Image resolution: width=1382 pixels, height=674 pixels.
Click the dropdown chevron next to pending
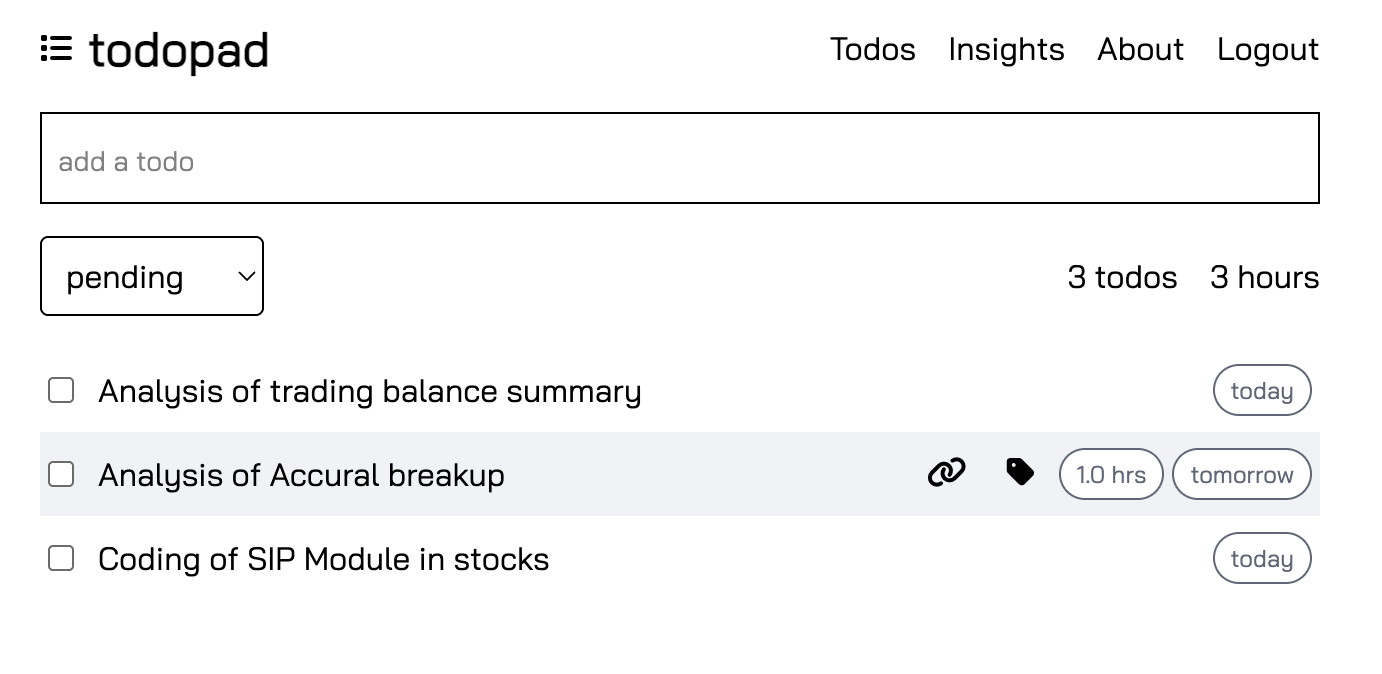pyautogui.click(x=246, y=277)
